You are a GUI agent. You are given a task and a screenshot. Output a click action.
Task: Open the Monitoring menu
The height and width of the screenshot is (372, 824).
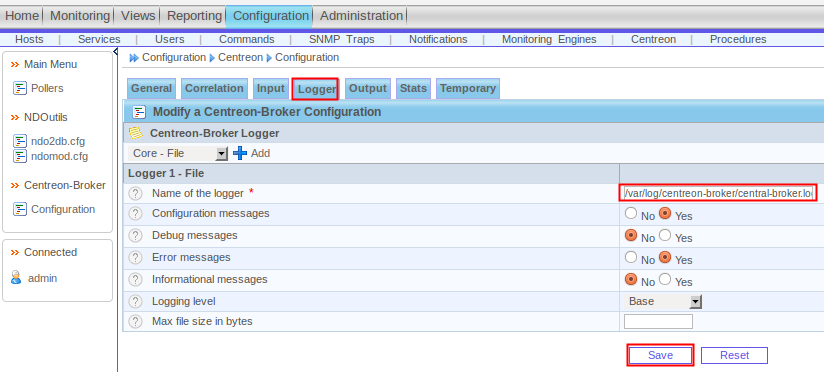coord(80,16)
